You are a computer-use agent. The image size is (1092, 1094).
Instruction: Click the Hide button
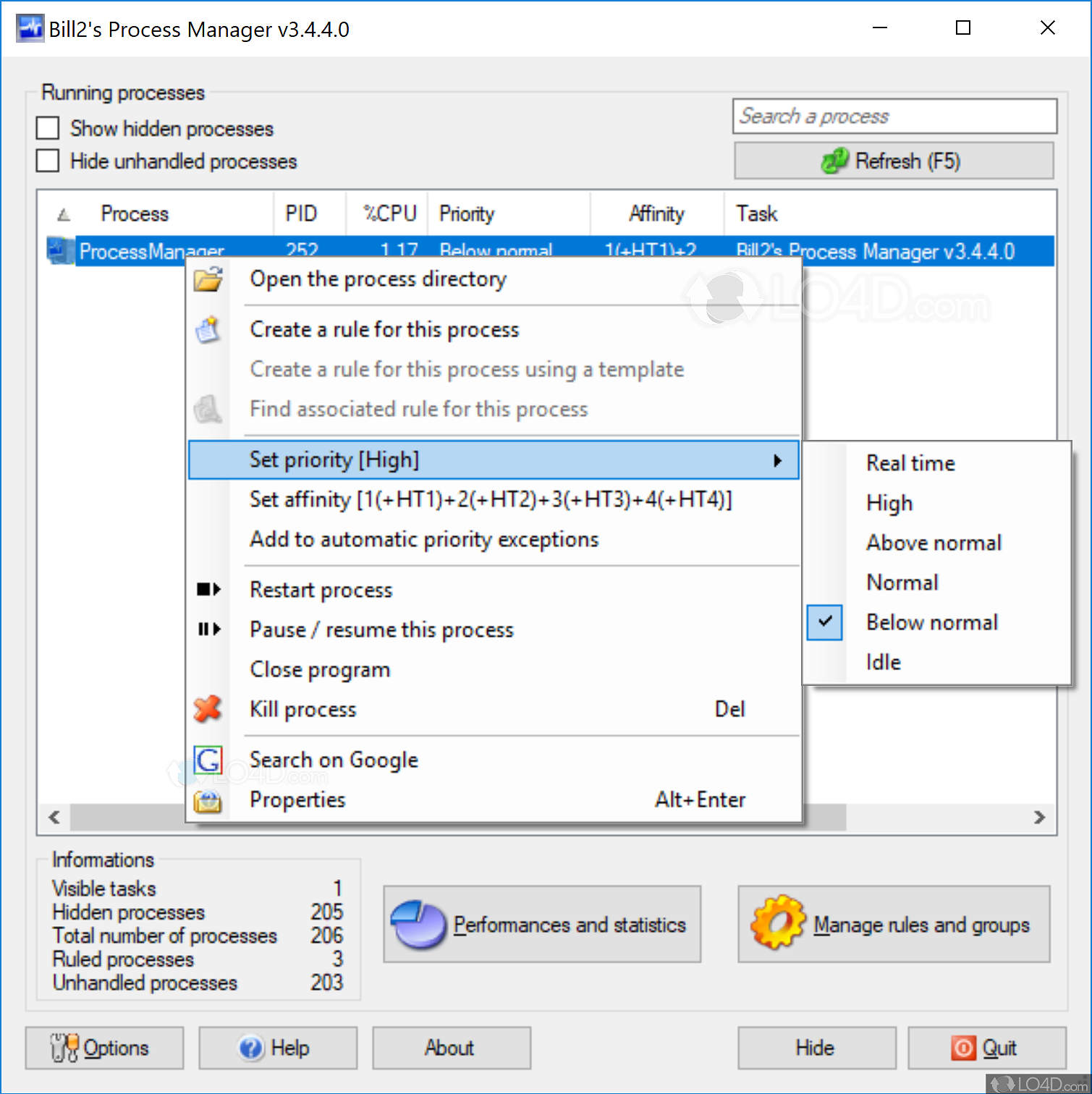(816, 1048)
